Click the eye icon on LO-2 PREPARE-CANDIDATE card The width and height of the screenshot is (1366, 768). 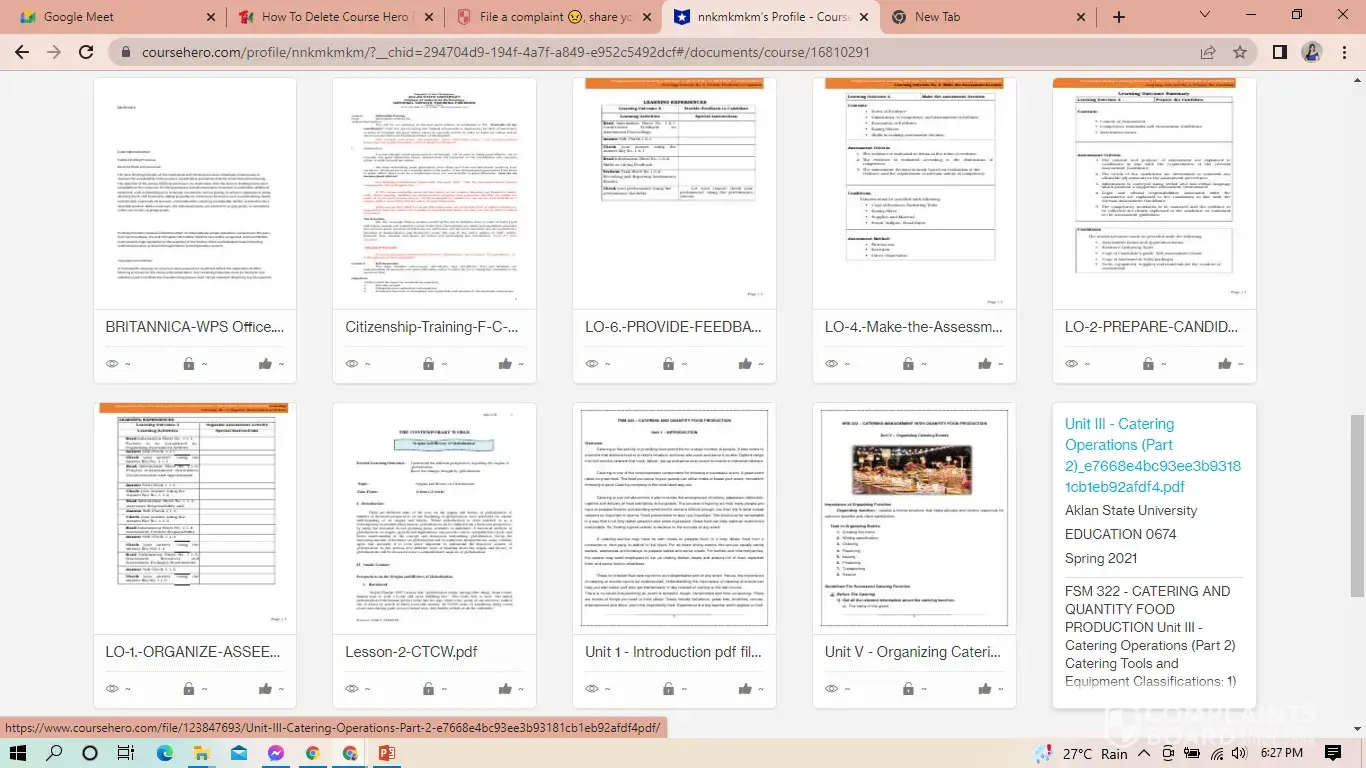point(1072,364)
